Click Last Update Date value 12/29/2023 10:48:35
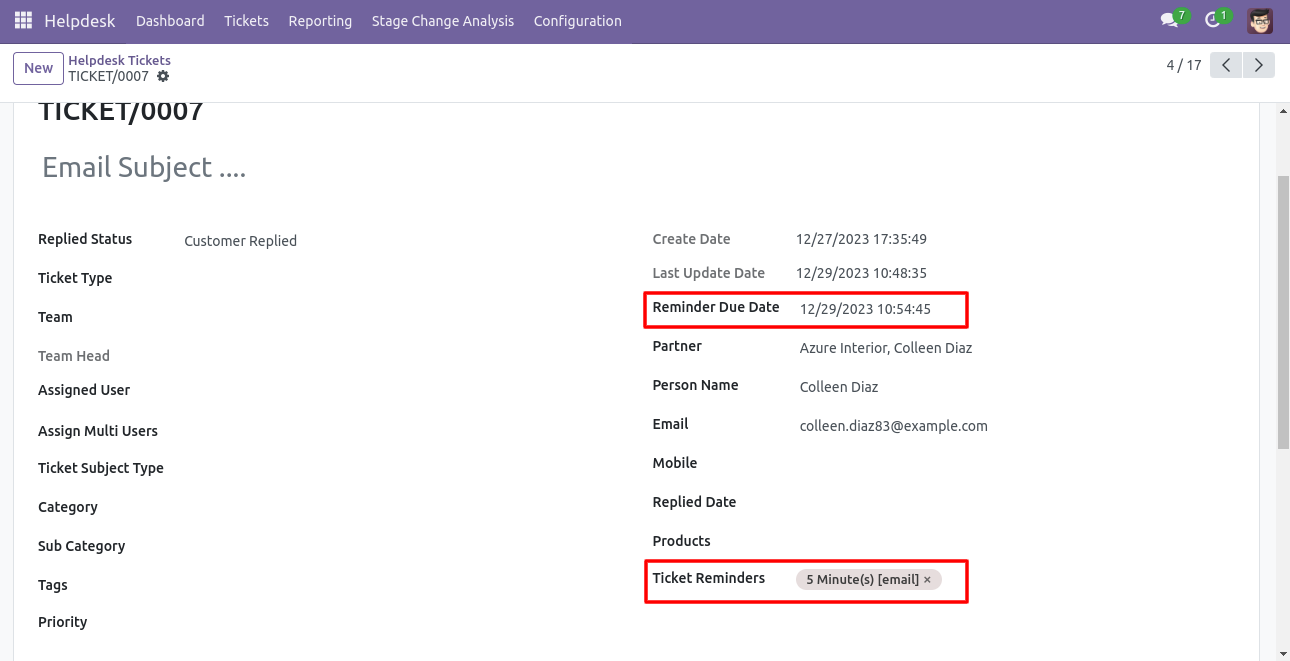This screenshot has width=1290, height=661. [x=861, y=274]
